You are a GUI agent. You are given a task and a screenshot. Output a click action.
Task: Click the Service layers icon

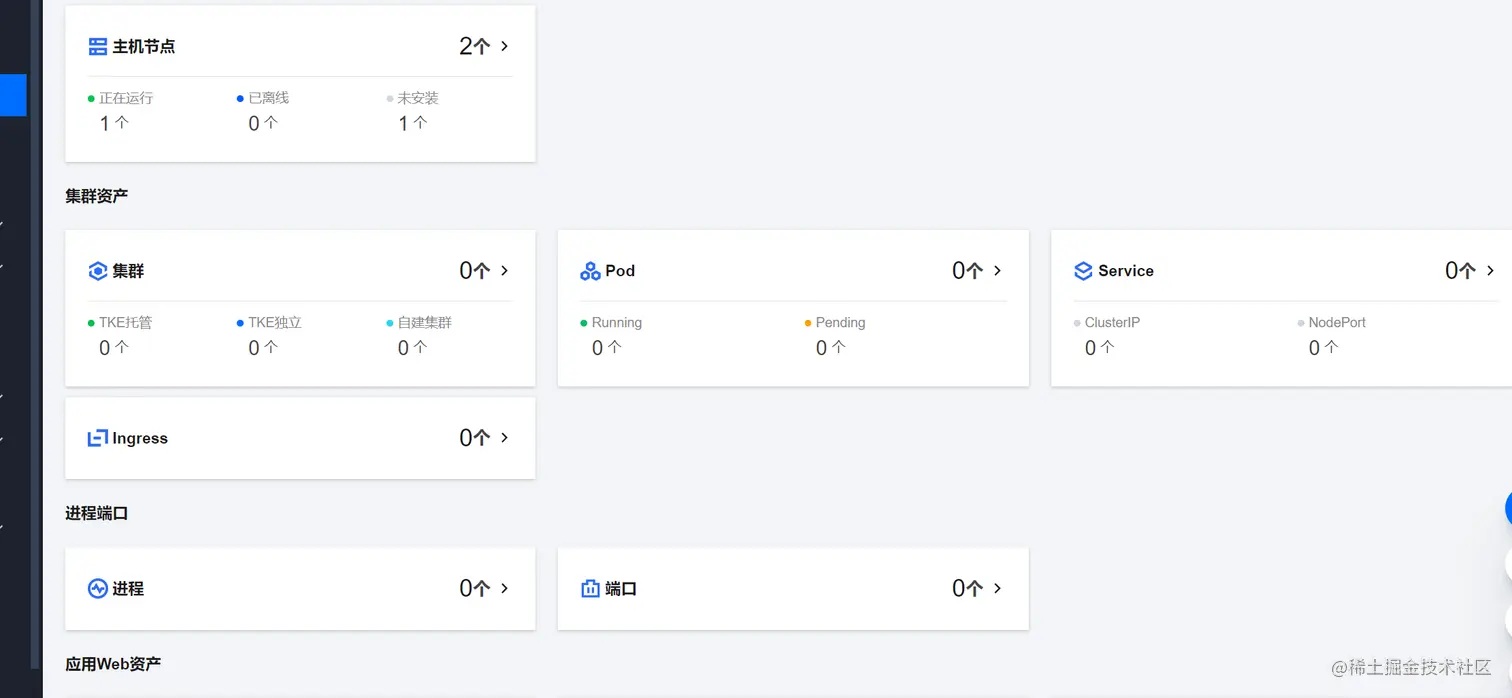click(x=1083, y=271)
